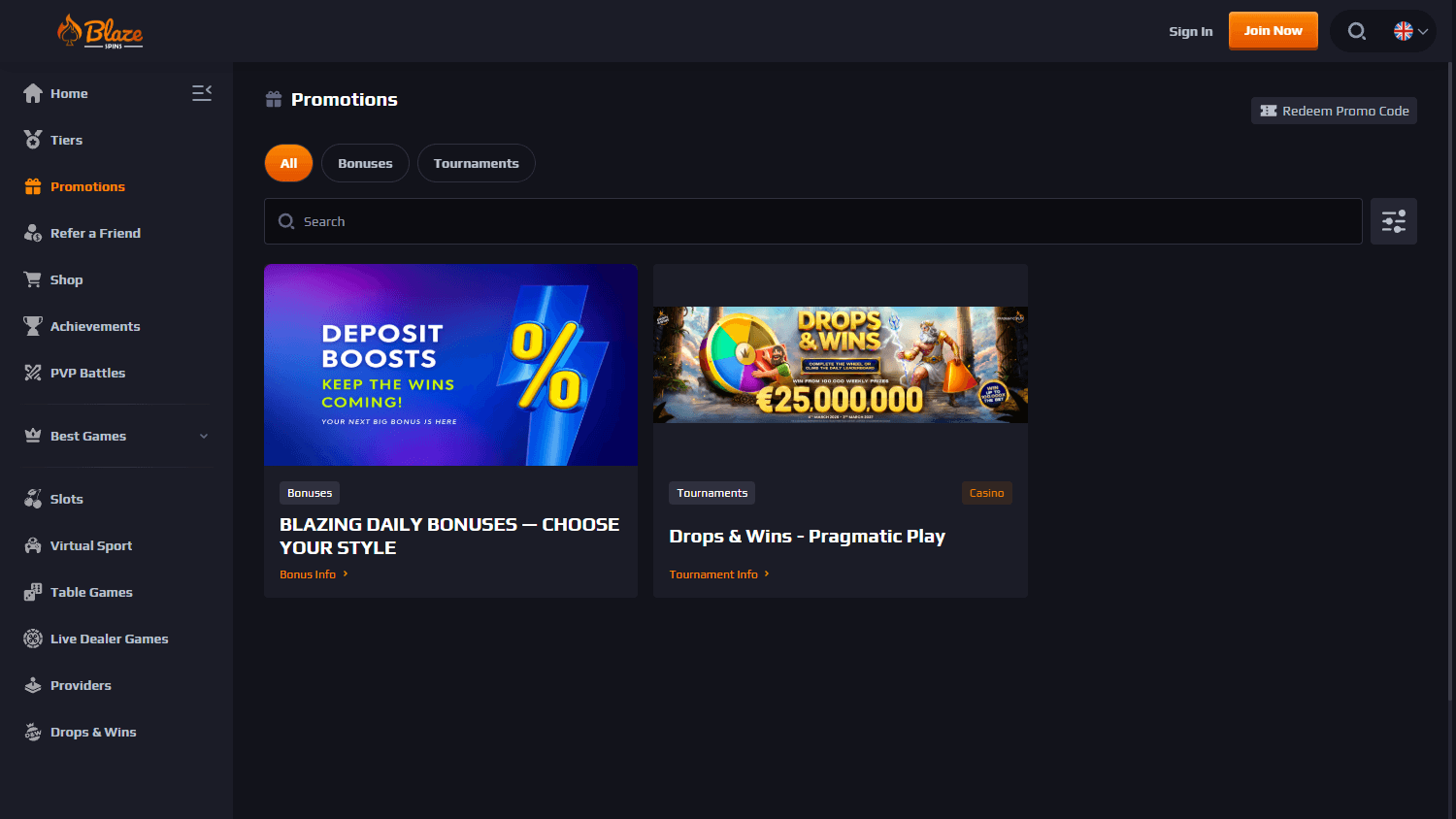Click the PVP Battles crossed swords icon

[x=33, y=373]
